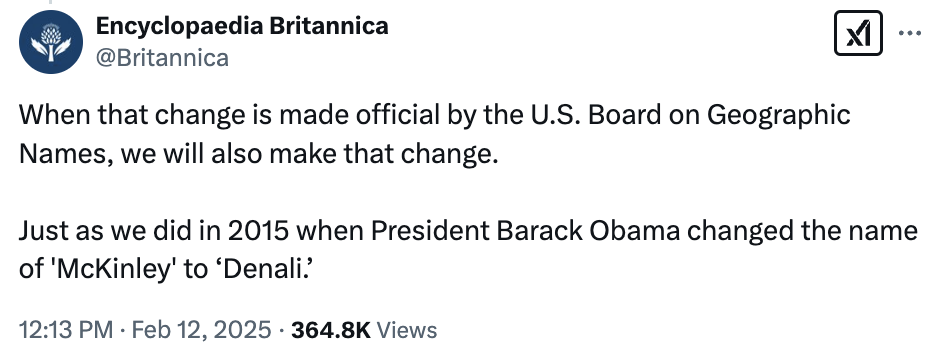
Task: Click the Britannica thistle profile avatar
Action: pos(51,42)
